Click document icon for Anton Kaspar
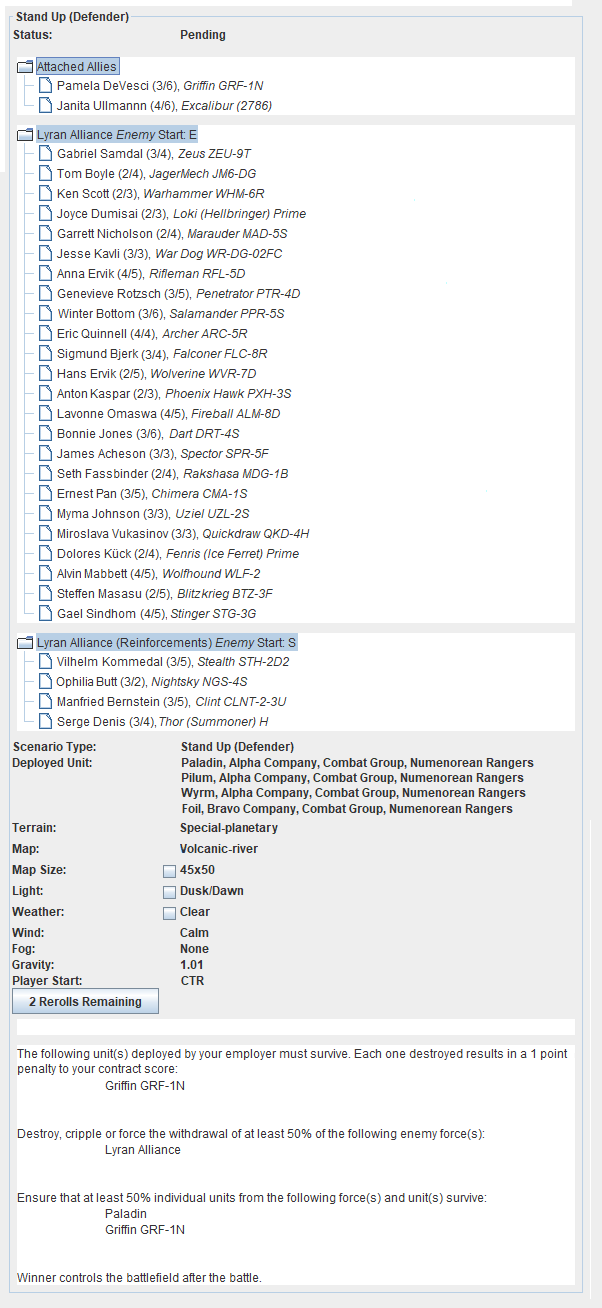 tap(45, 394)
